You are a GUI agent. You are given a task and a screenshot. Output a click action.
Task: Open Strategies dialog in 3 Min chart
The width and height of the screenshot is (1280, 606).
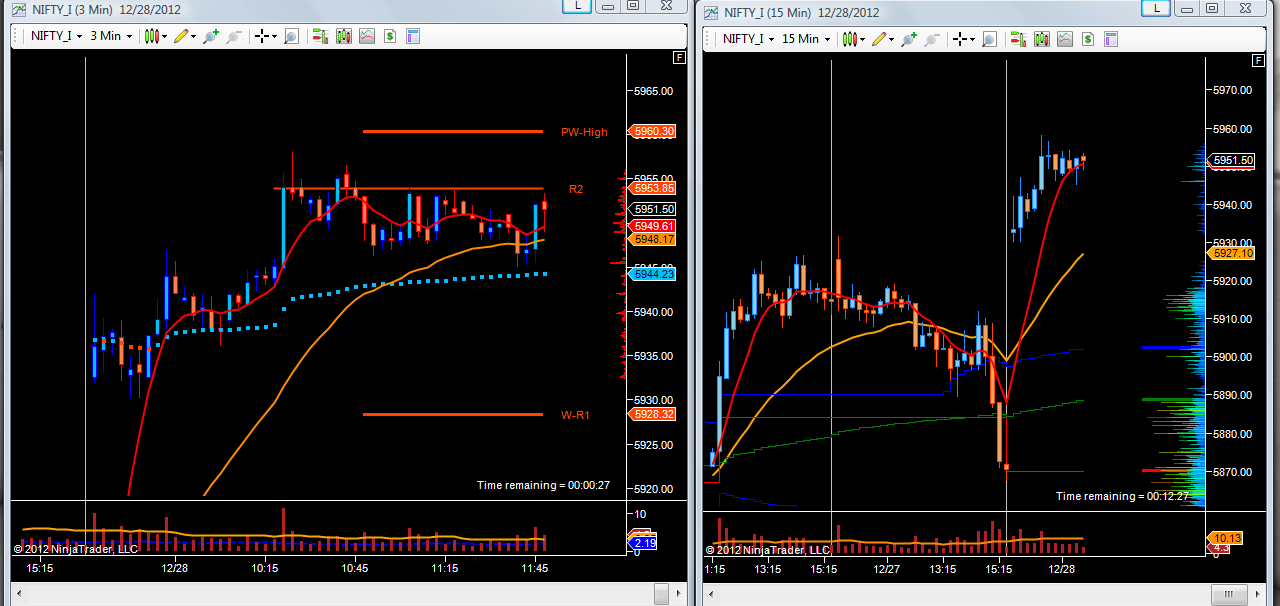[x=389, y=36]
